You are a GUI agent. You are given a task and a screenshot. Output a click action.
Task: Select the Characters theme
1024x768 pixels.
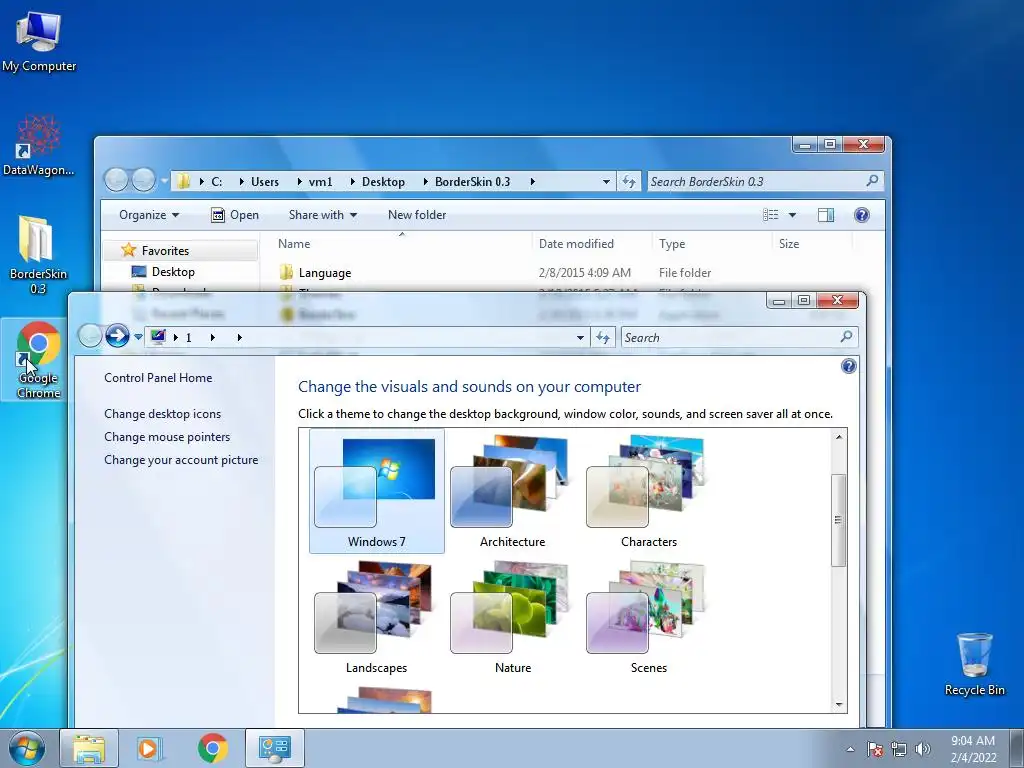coord(648,491)
